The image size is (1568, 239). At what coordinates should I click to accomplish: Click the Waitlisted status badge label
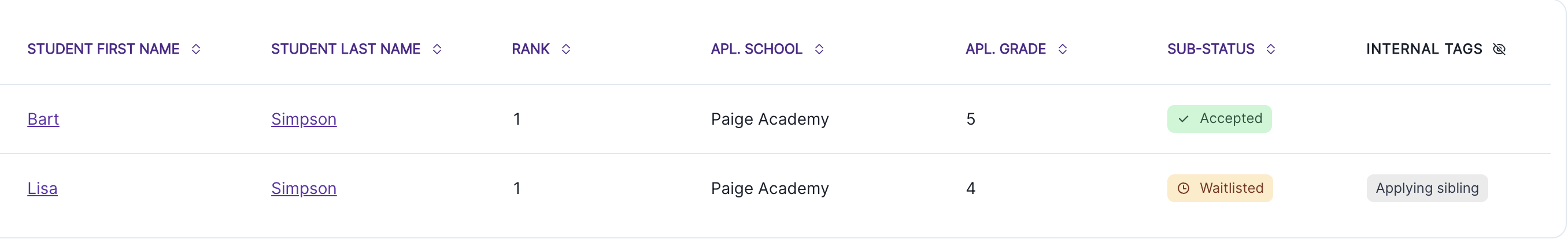click(x=1231, y=189)
